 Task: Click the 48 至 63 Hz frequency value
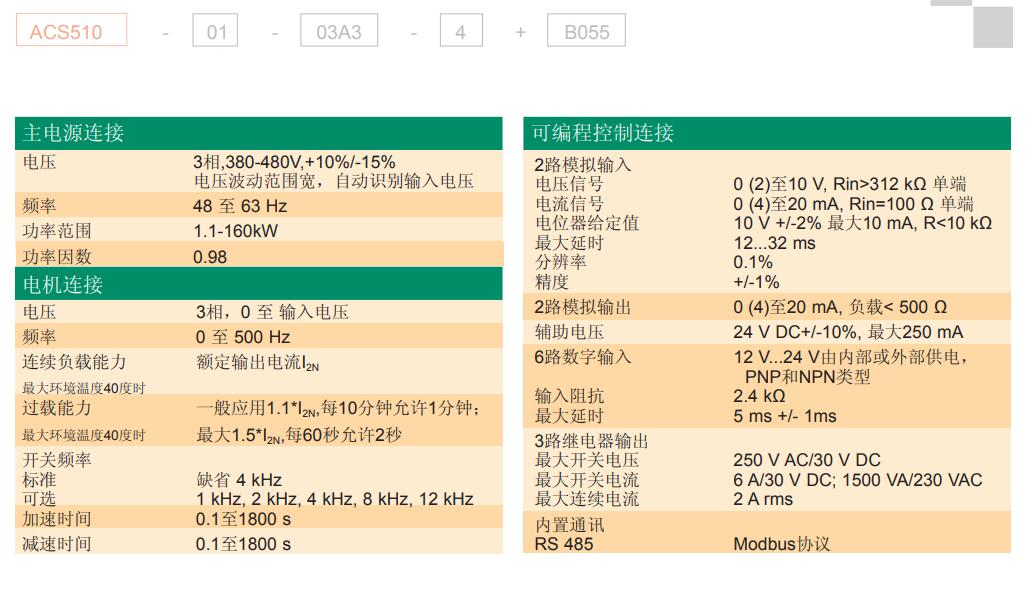[240, 206]
